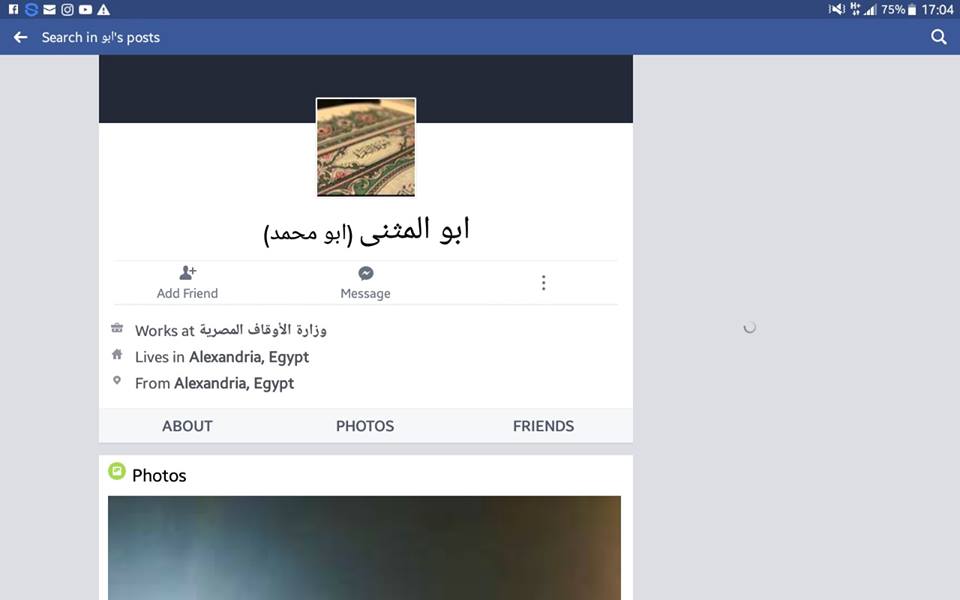Click the briefcase work icon

[117, 328]
